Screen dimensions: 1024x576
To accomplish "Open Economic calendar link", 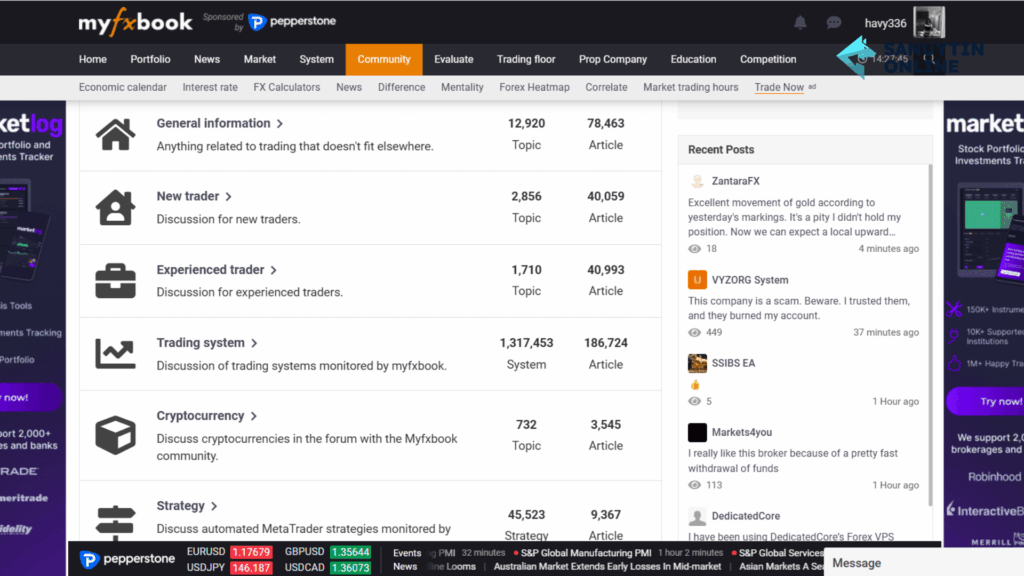I will (123, 88).
